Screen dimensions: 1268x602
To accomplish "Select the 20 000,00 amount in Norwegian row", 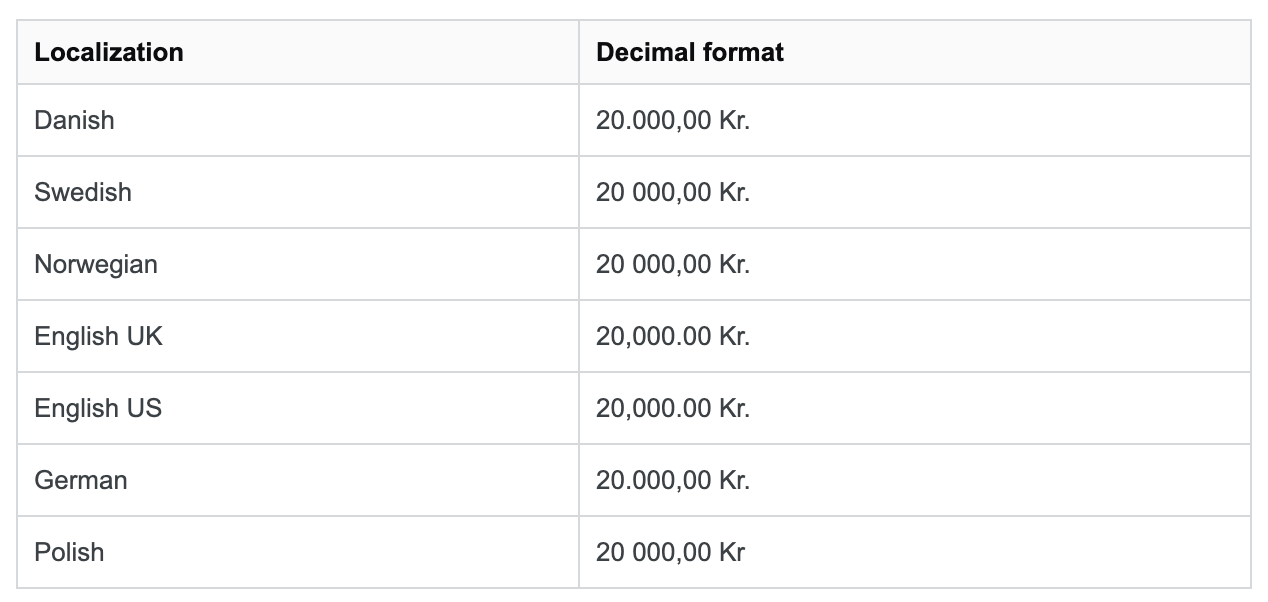I will pos(653,264).
